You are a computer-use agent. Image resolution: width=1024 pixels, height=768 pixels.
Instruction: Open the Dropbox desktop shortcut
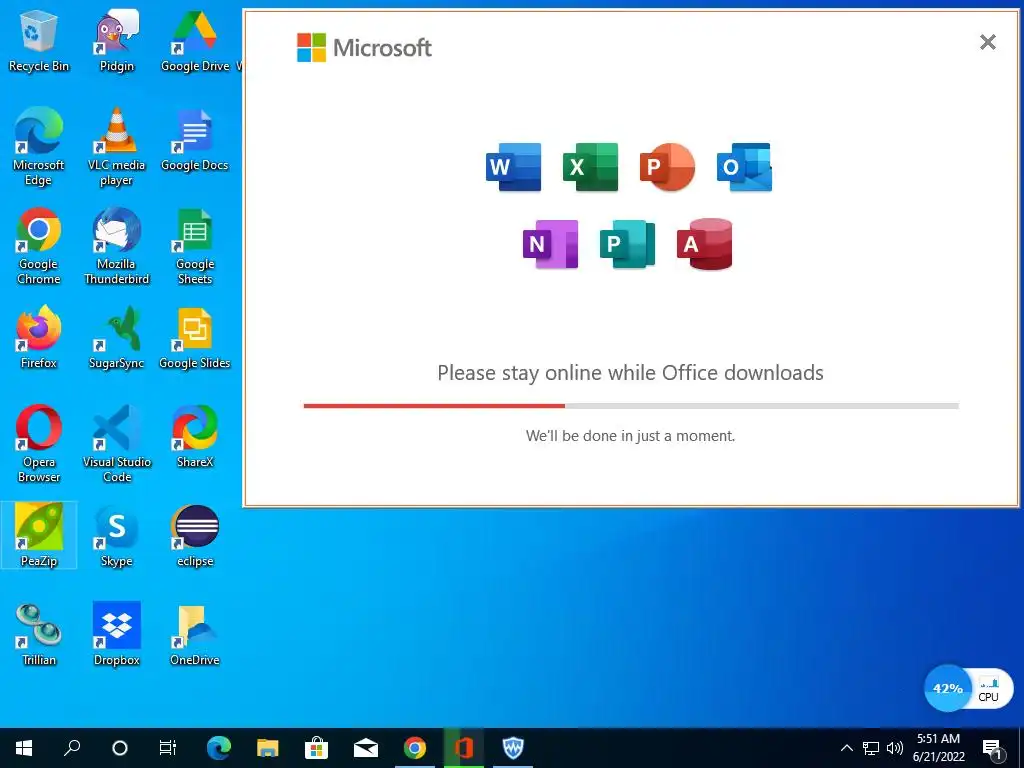point(116,634)
